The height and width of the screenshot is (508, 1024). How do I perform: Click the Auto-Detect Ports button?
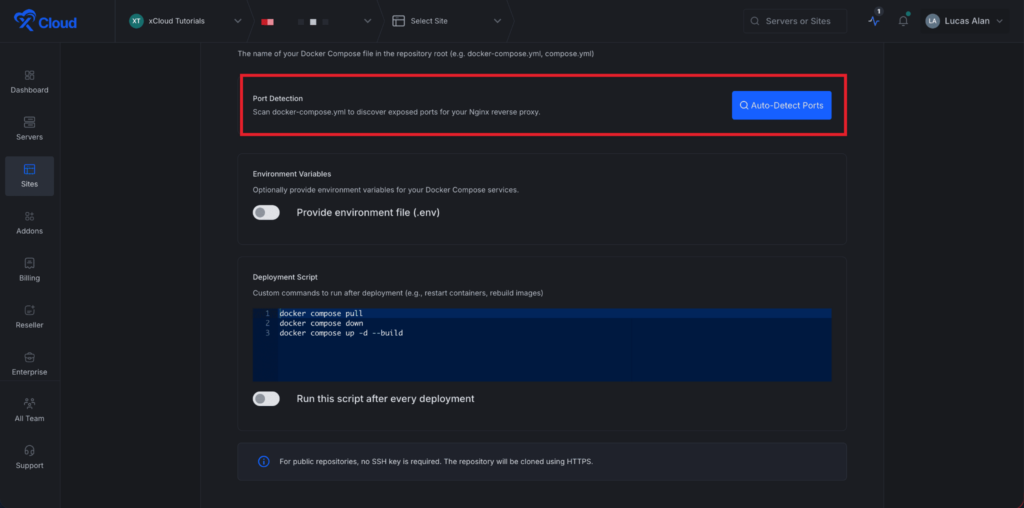(x=781, y=105)
